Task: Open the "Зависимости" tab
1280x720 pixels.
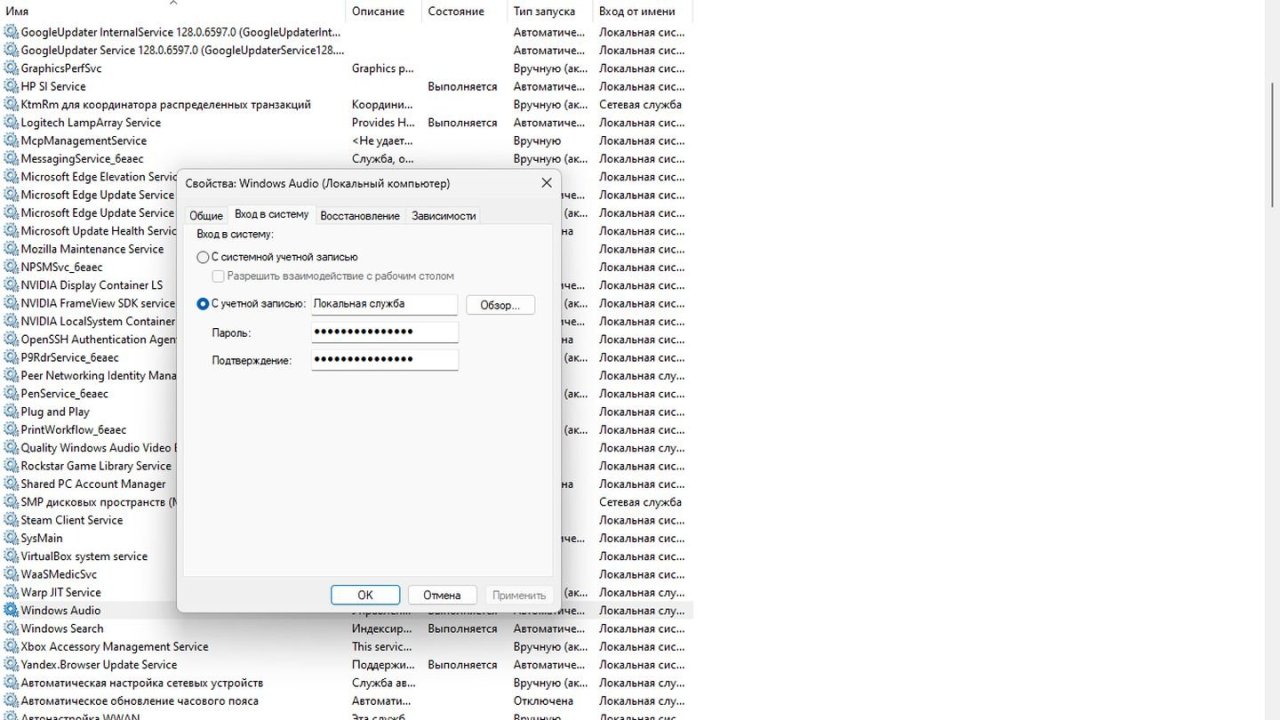Action: coord(443,215)
